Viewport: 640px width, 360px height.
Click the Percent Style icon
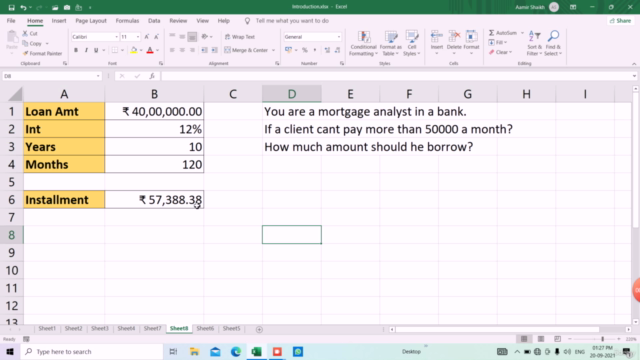(305, 50)
